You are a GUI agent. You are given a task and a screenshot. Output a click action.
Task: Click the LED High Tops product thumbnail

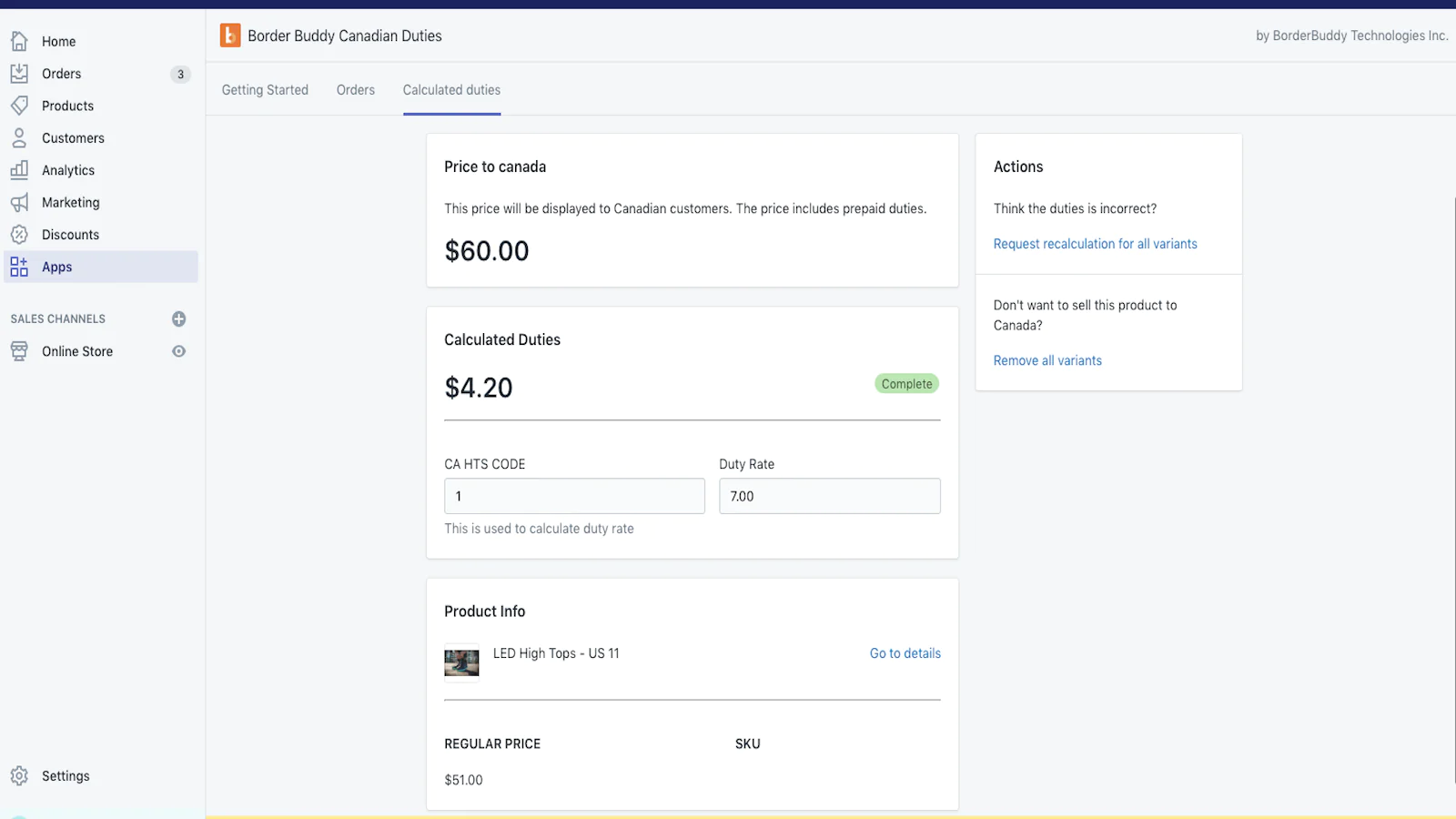[461, 662]
